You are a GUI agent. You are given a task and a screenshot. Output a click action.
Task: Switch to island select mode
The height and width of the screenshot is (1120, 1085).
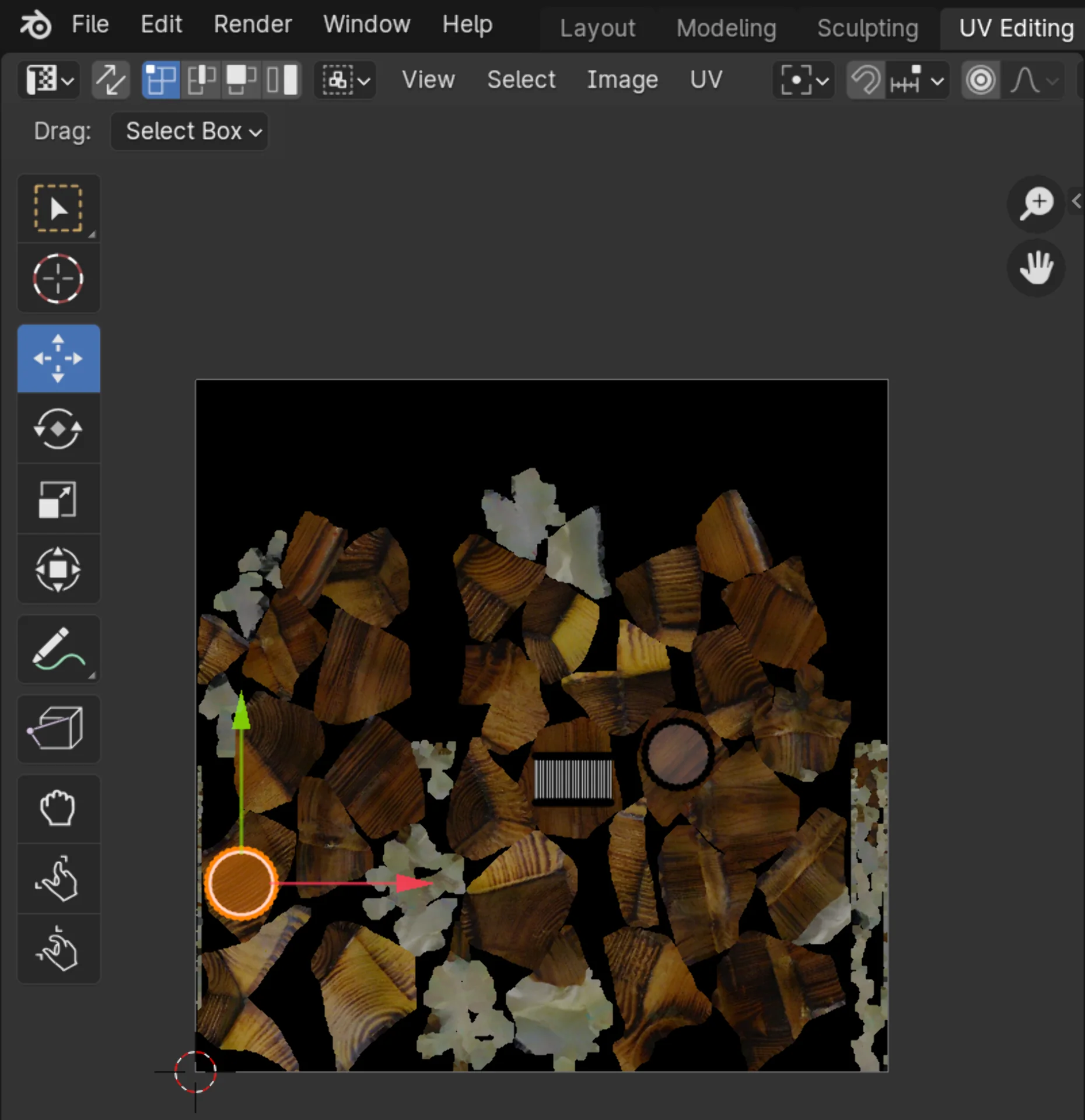coord(282,80)
